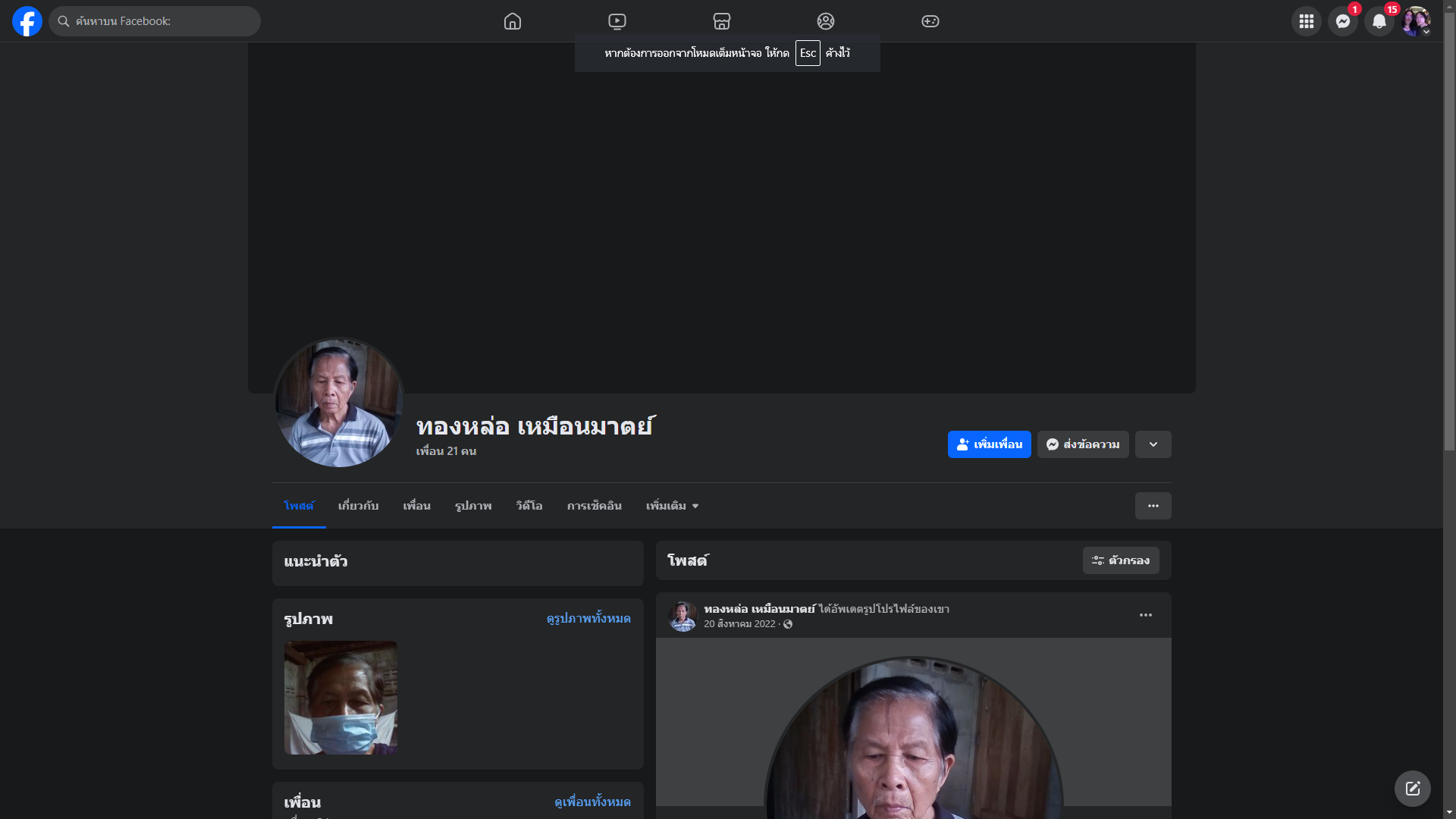Open the Groups icon
Screen dimensions: 1456x819
coord(826,21)
